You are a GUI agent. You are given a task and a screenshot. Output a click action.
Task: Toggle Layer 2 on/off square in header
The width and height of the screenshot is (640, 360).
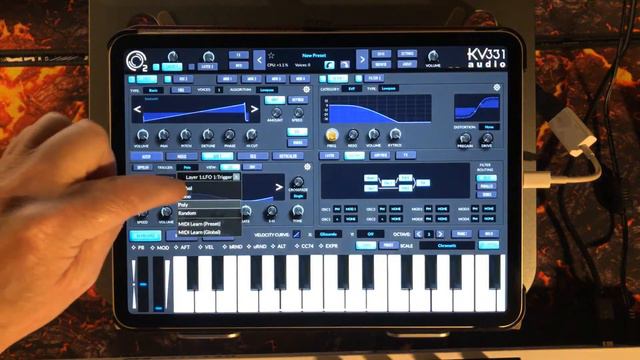click(191, 67)
